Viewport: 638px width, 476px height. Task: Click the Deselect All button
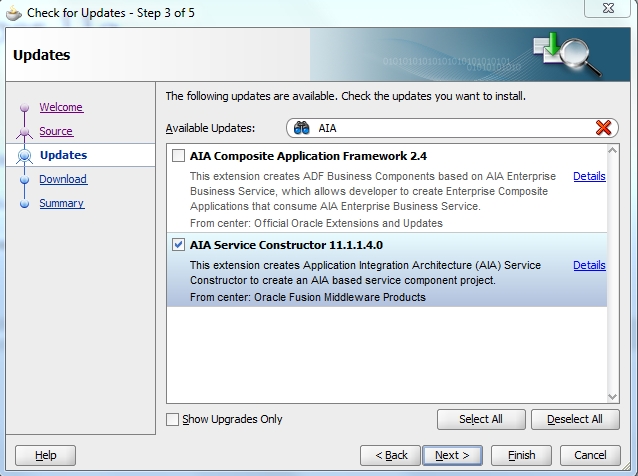point(575,419)
